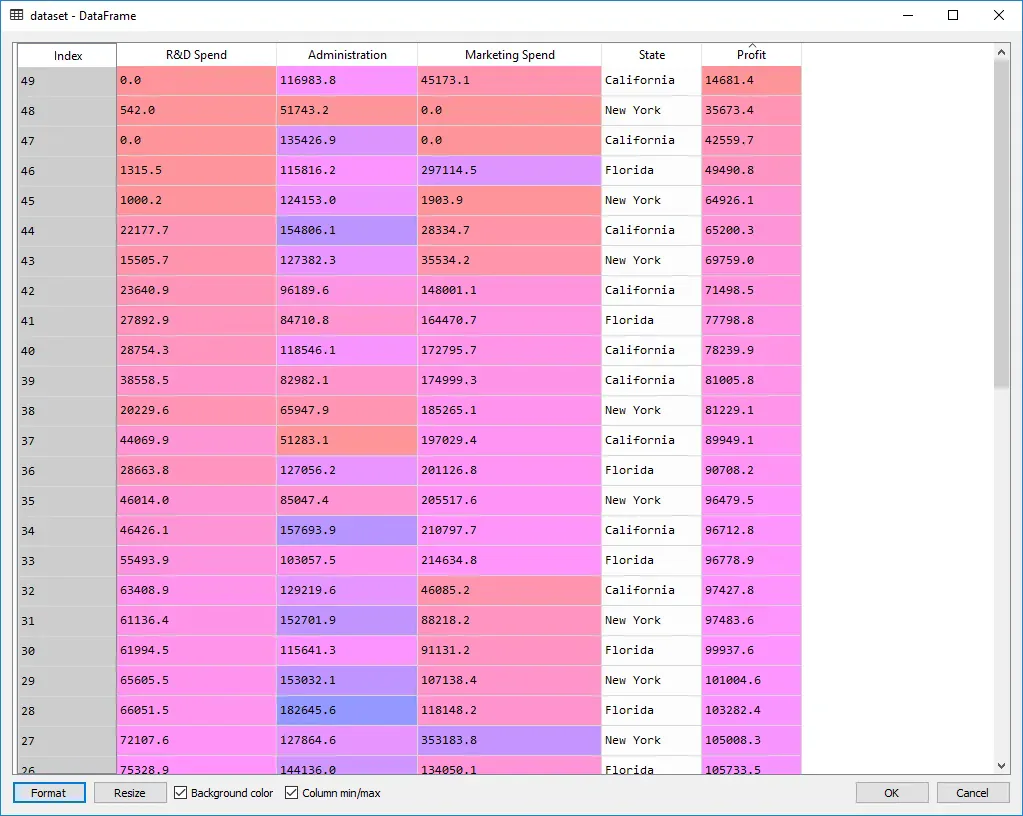Select row index 37
The width and height of the screenshot is (1023, 816).
point(67,441)
